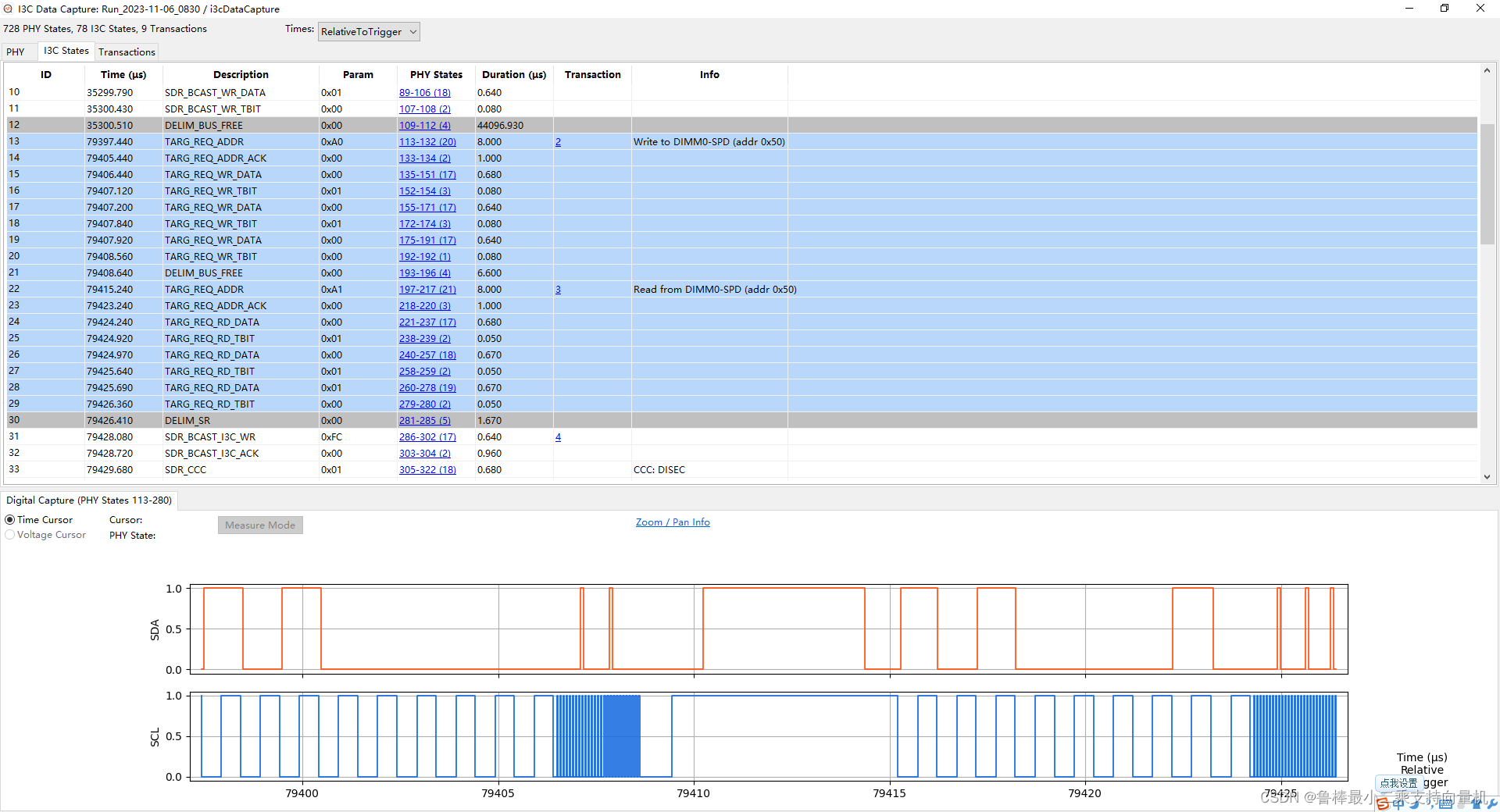This screenshot has width=1500, height=812.
Task: Open PHY states link 197-217 (21)
Action: [427, 290]
